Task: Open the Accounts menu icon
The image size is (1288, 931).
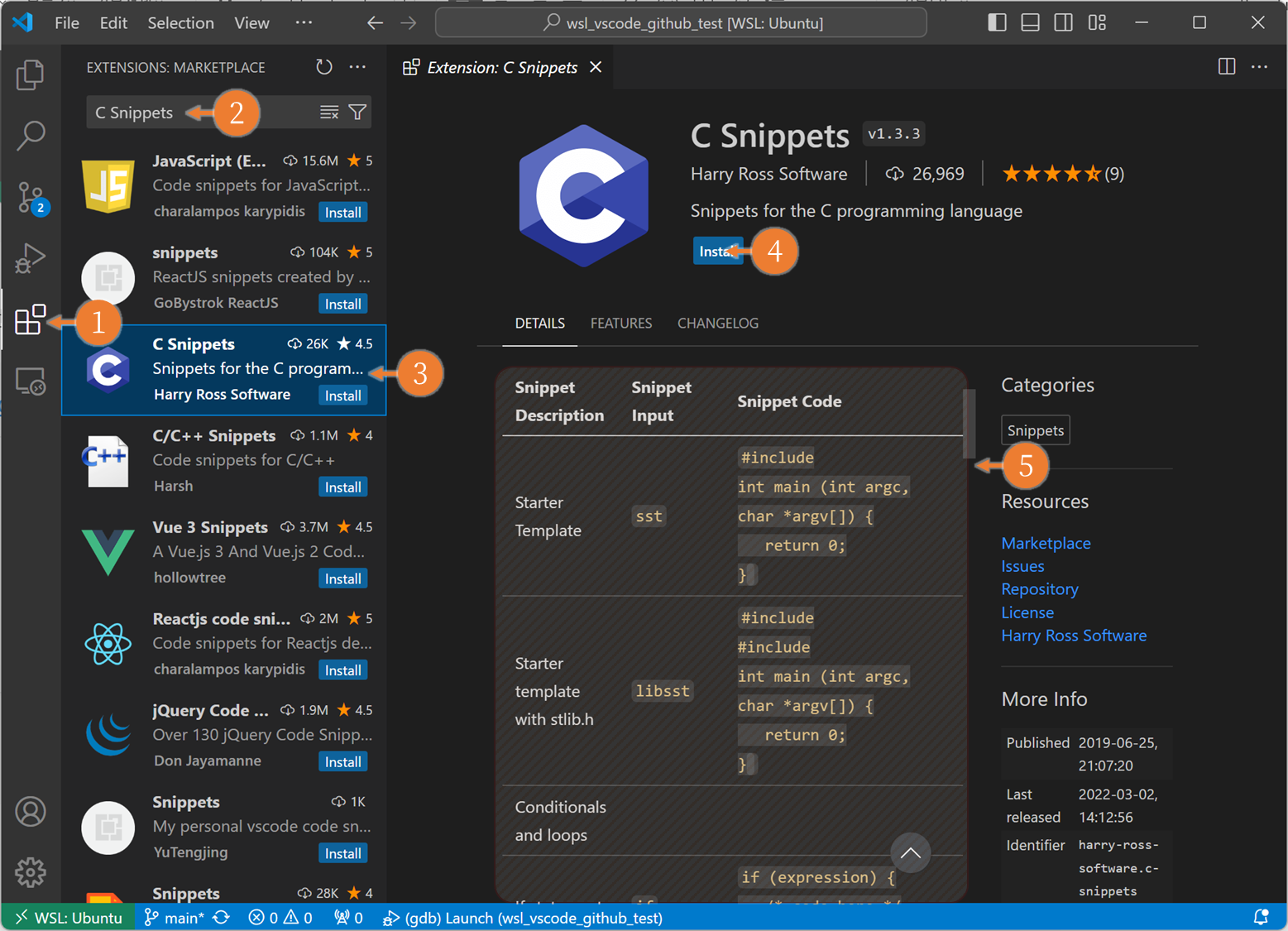Action: pyautogui.click(x=31, y=812)
